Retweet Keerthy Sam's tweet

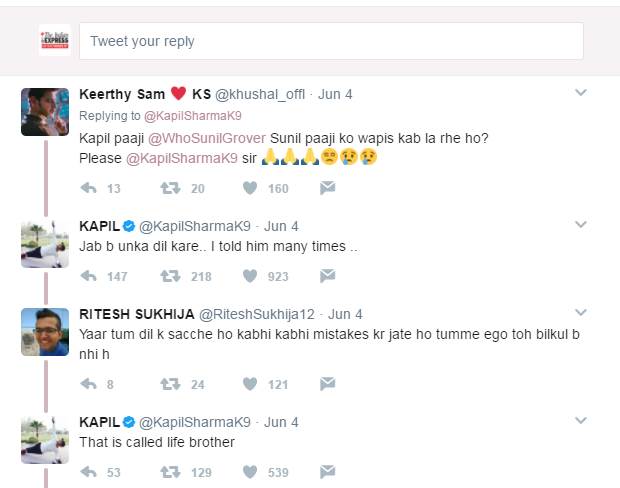coord(170,188)
